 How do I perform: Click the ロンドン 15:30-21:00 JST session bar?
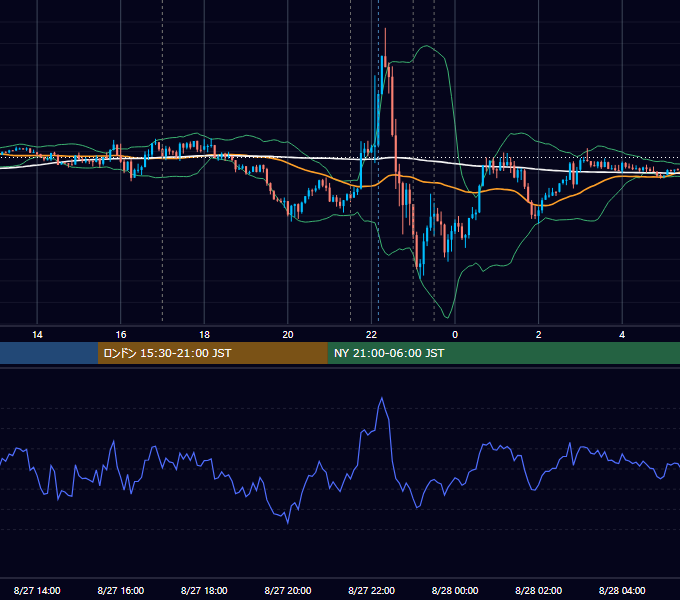pyautogui.click(x=212, y=353)
